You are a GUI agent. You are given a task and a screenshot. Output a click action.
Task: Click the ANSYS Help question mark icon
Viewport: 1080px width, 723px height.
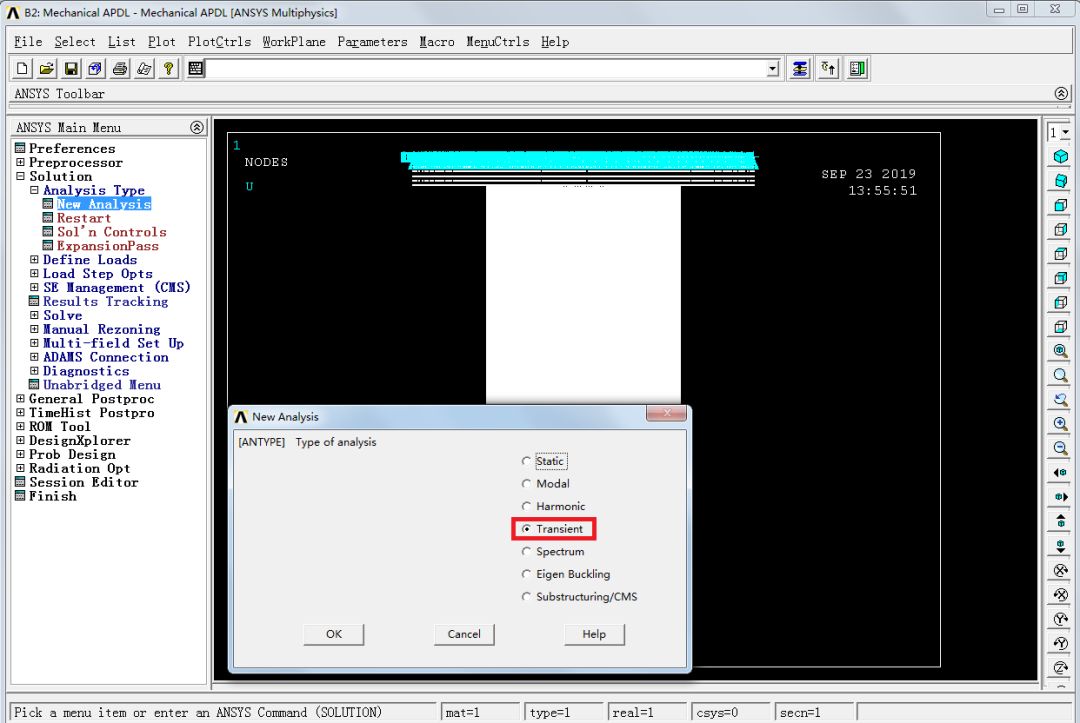click(168, 69)
